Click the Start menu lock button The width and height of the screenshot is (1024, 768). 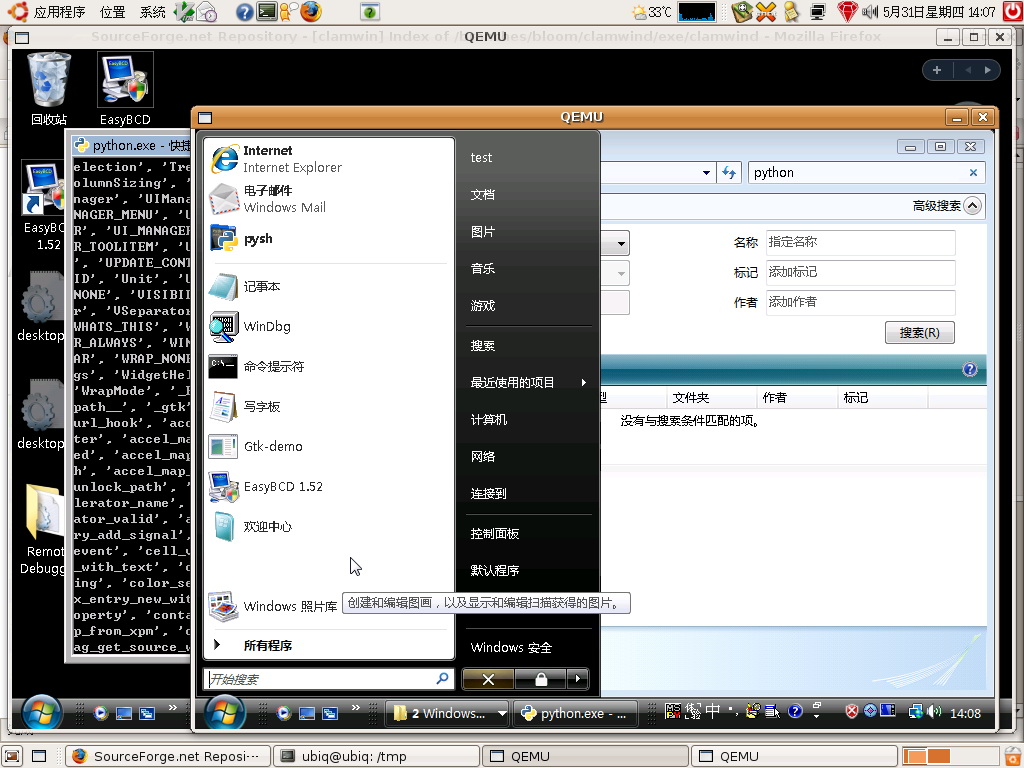[540, 679]
